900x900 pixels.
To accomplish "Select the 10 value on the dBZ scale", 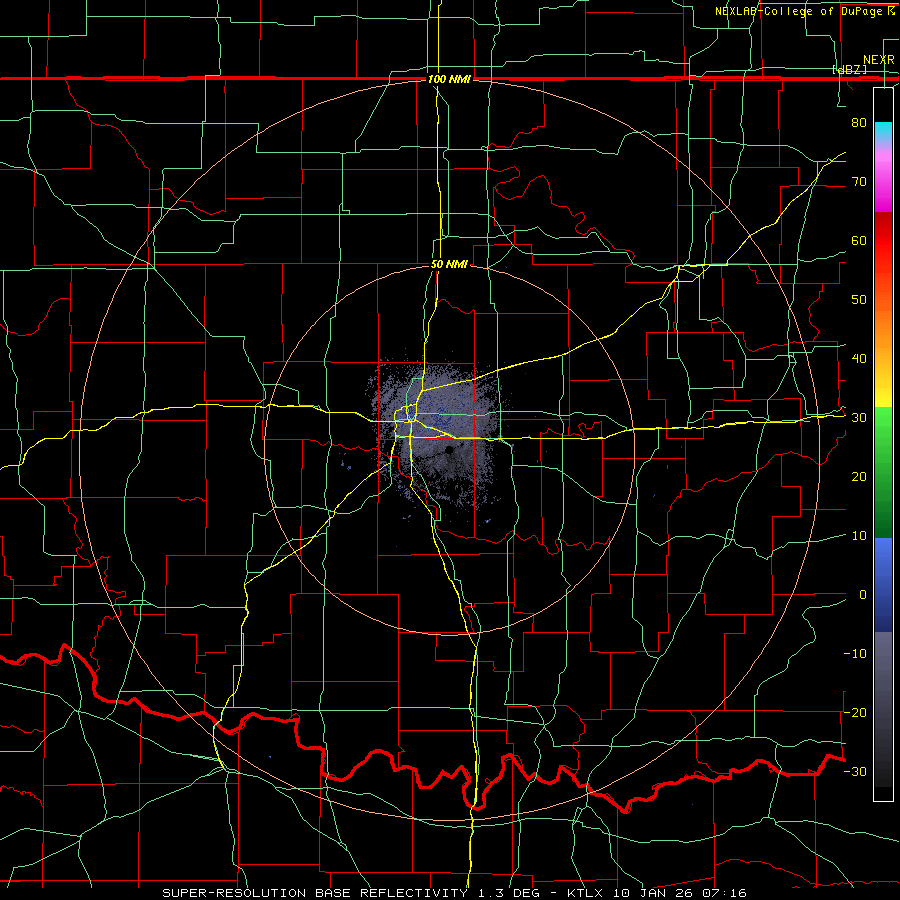I will pyautogui.click(x=859, y=536).
